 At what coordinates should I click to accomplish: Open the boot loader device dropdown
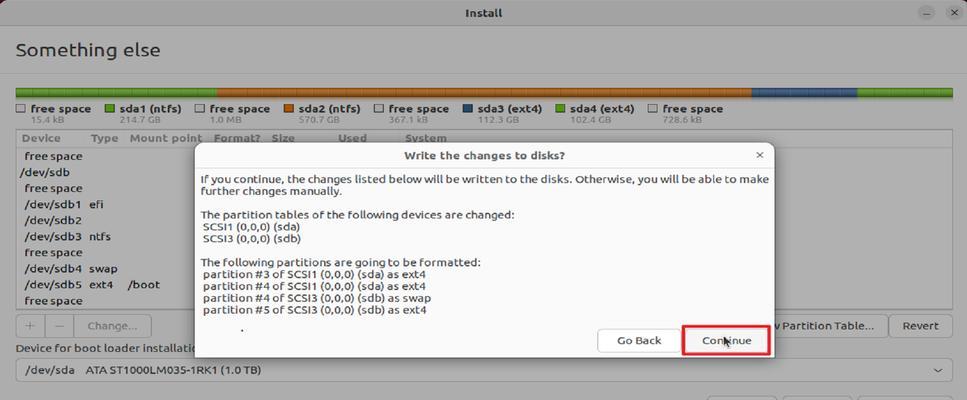(484, 370)
